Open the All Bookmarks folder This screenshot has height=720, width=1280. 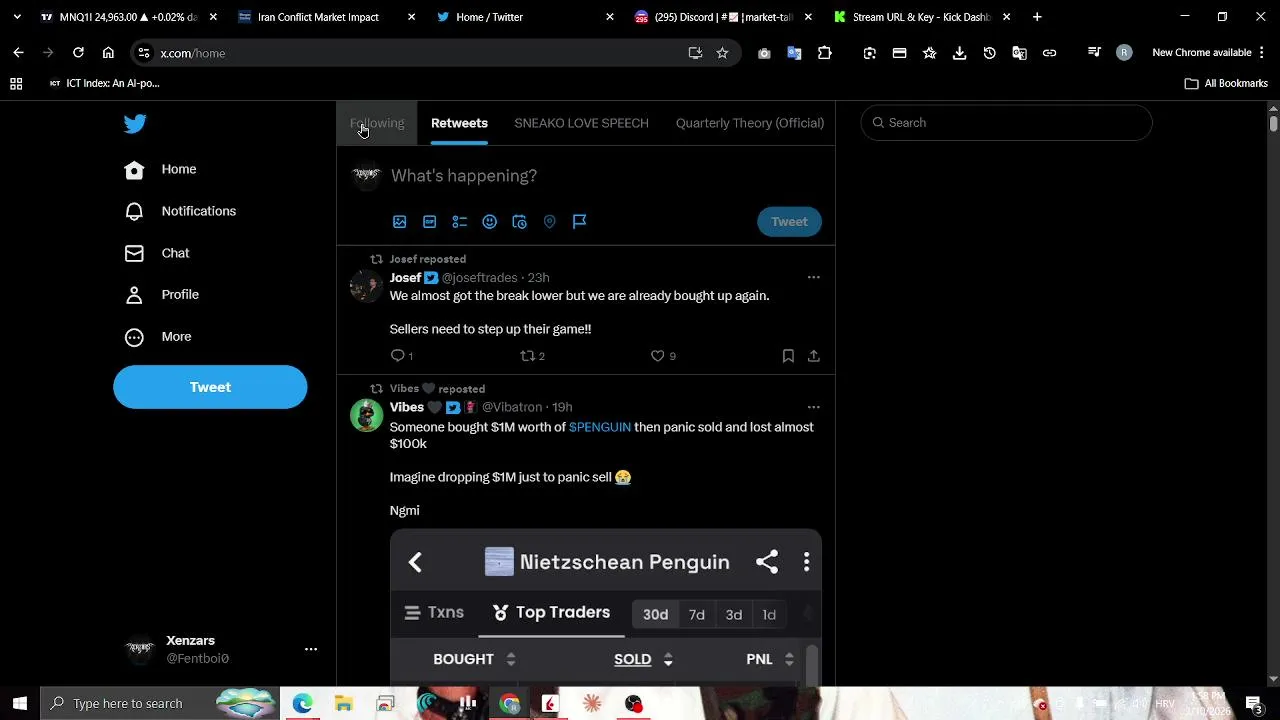click(x=1226, y=84)
